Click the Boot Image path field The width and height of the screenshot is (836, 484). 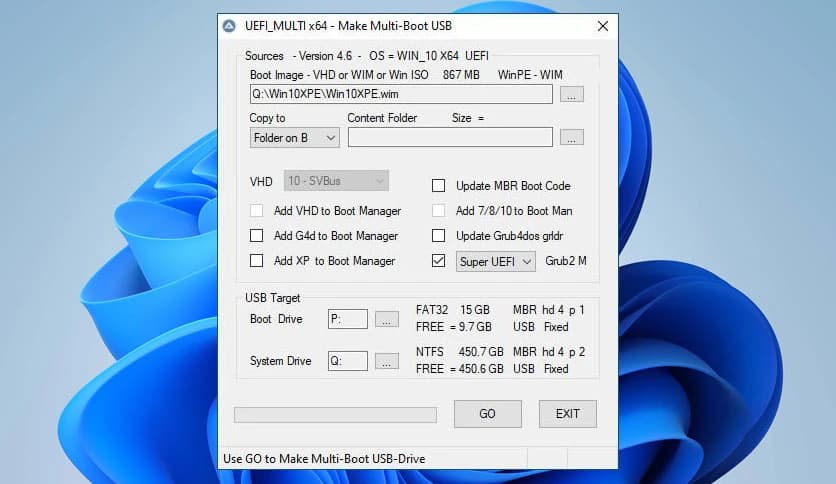401,94
